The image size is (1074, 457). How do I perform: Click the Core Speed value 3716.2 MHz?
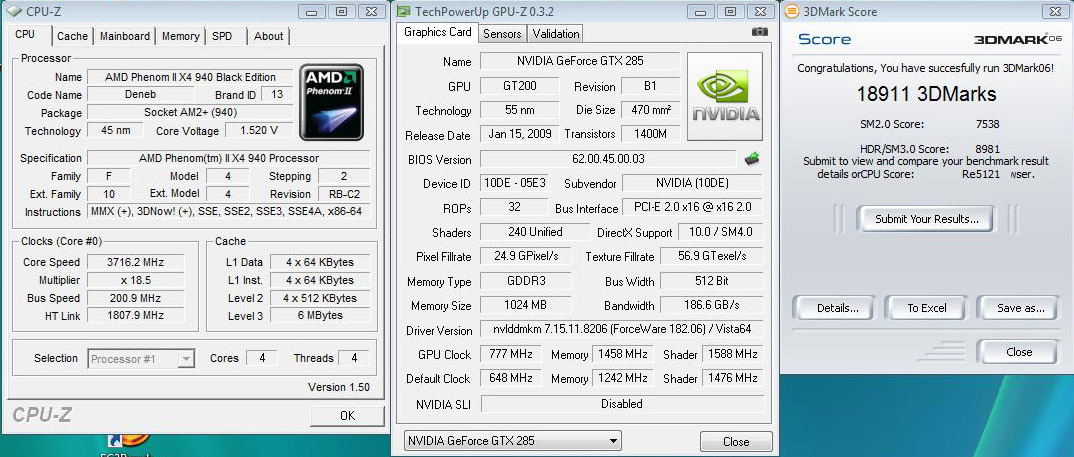tap(137, 262)
